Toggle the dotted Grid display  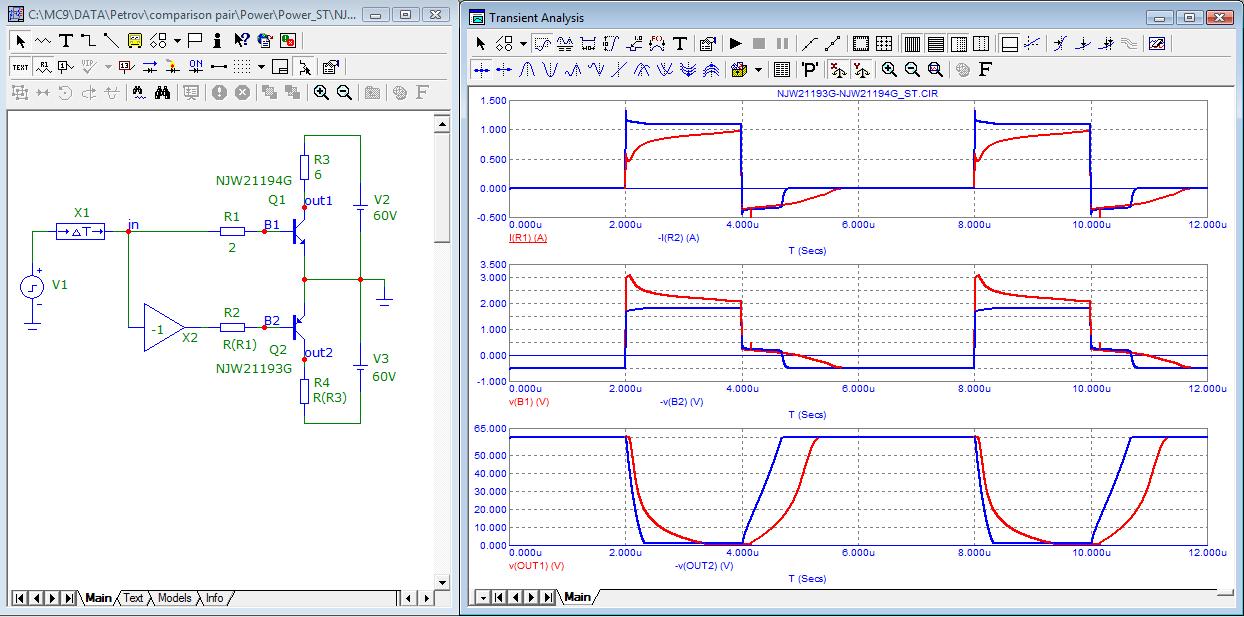point(242,66)
